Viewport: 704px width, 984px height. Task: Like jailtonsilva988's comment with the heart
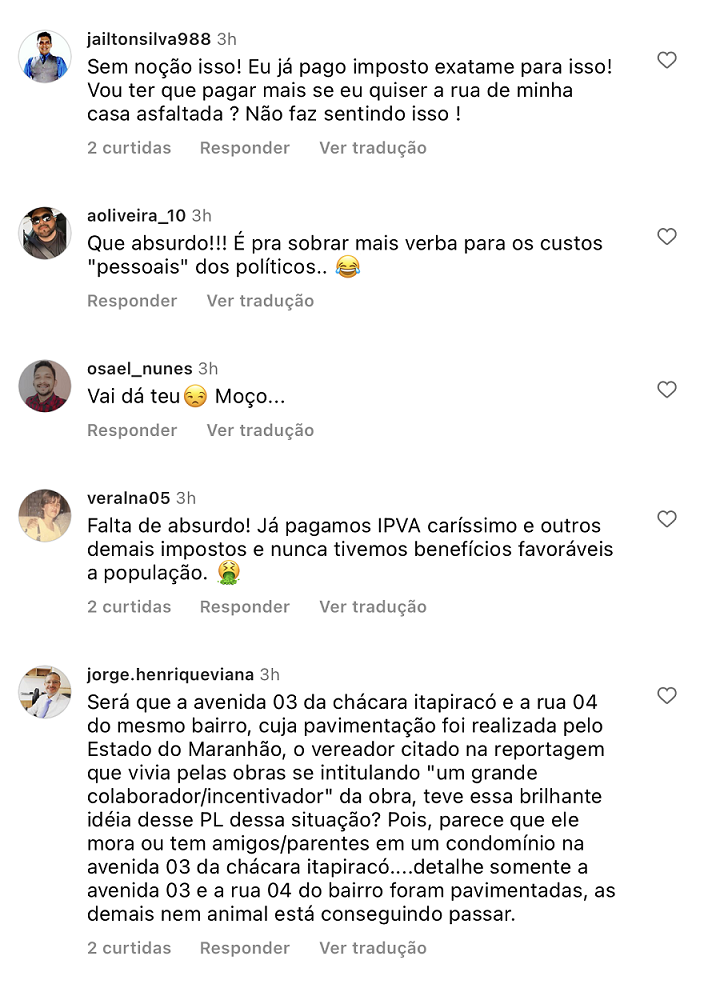tap(667, 61)
